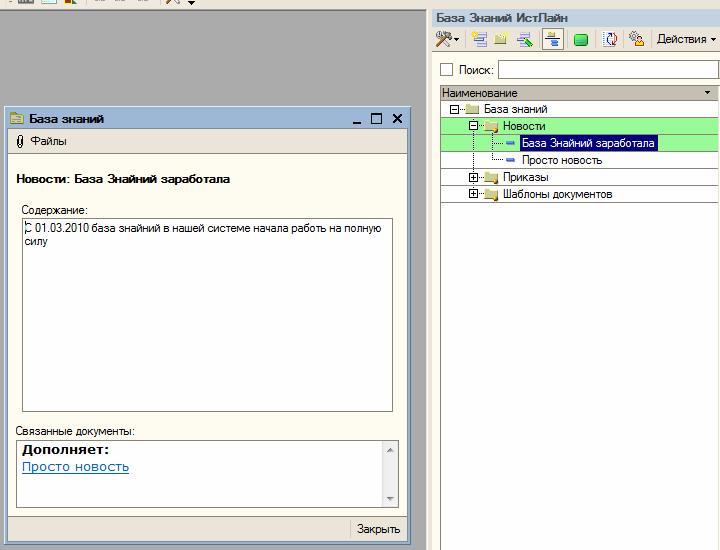Click the Просто новость item dash icon
The height and width of the screenshot is (550, 720).
[x=510, y=160]
